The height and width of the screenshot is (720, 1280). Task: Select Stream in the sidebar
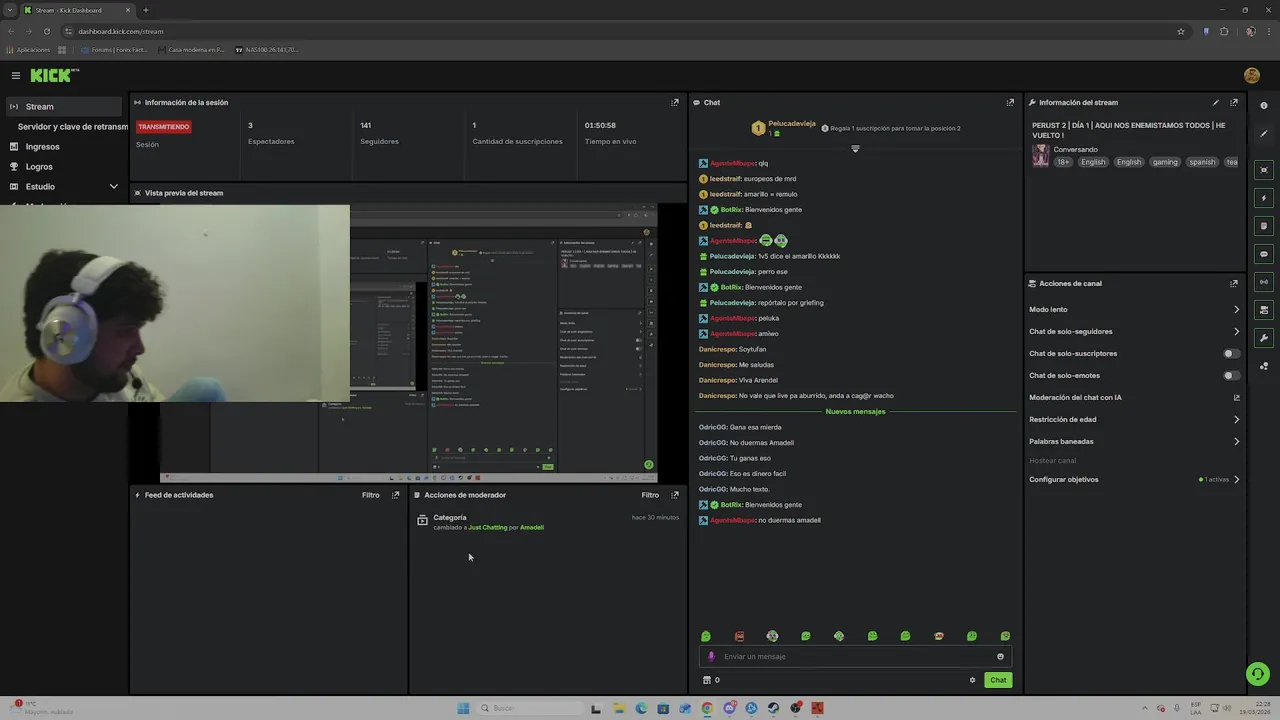[64, 106]
